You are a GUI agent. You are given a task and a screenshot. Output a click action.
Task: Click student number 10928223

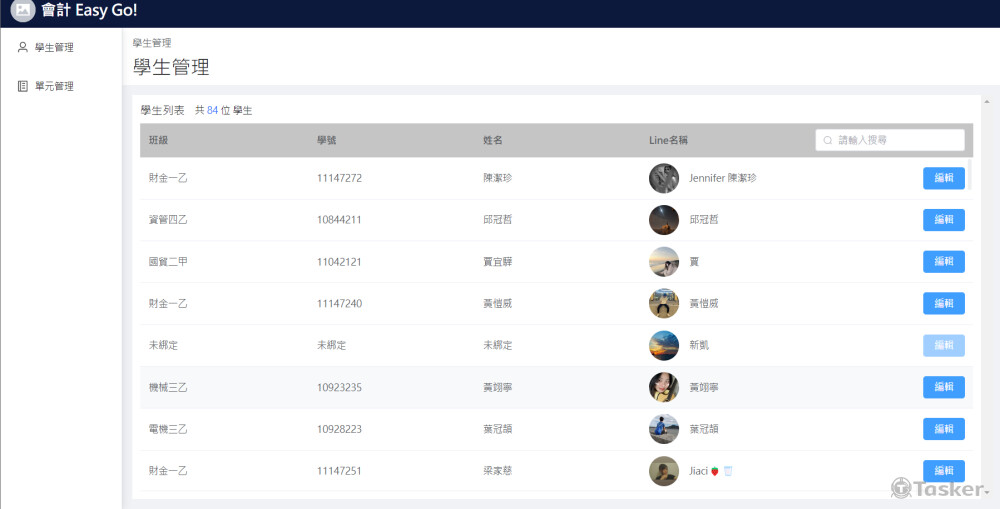click(x=339, y=429)
